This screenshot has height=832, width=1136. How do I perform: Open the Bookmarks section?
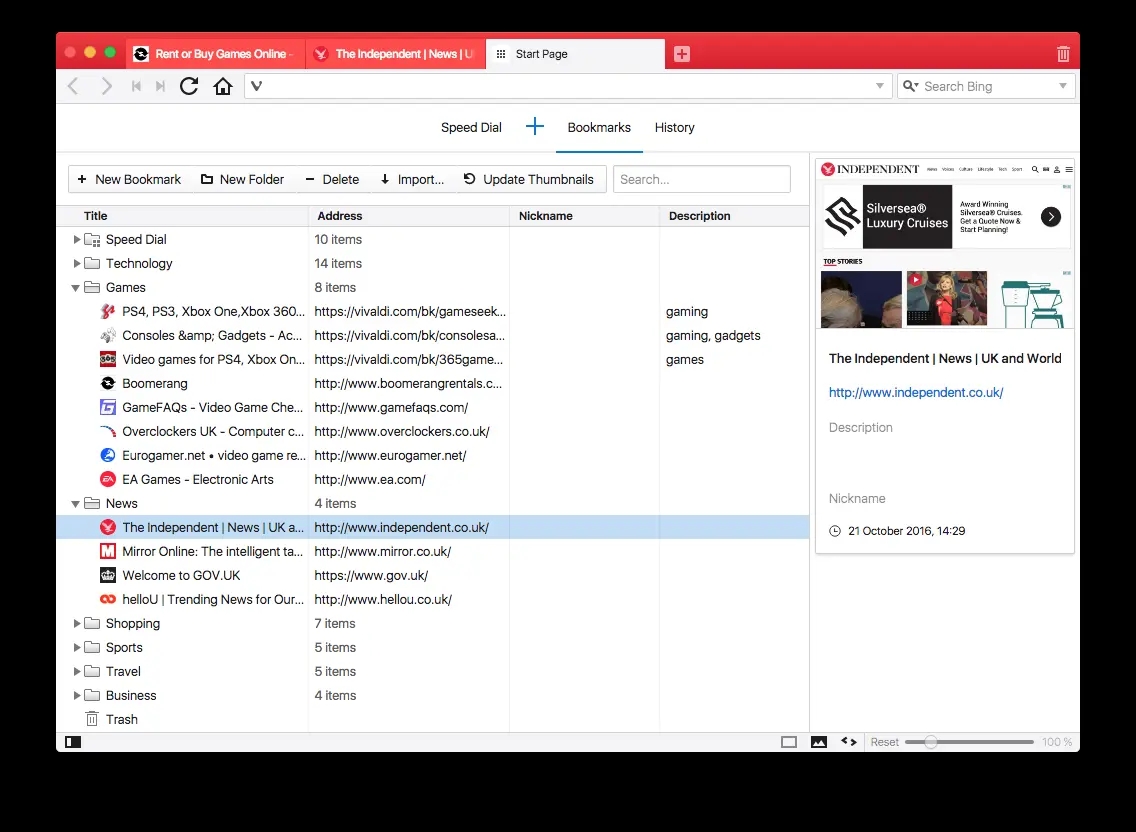point(599,128)
